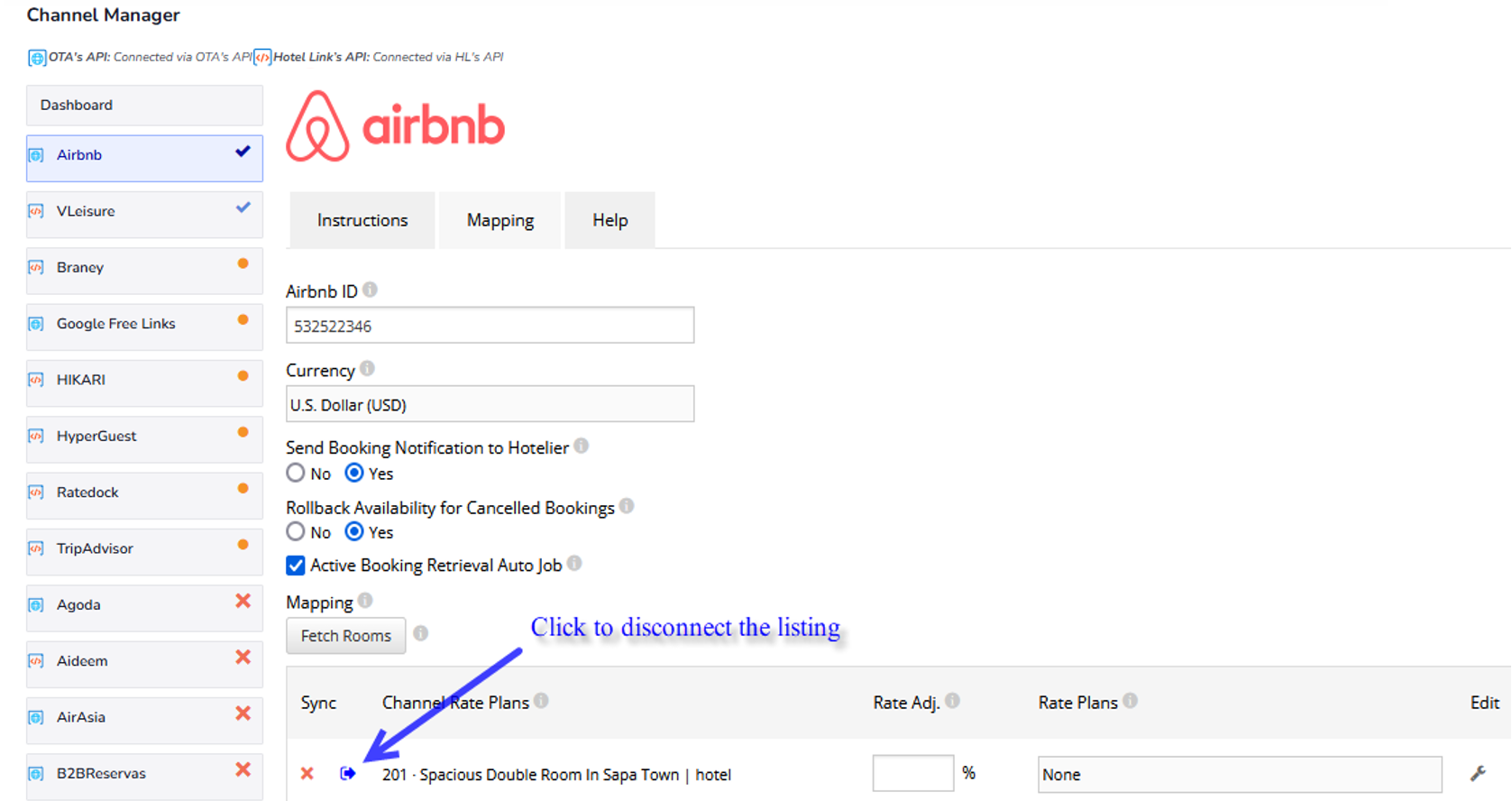Select No for Rollback Availability
This screenshot has width=1512, height=801.
pyautogui.click(x=296, y=531)
